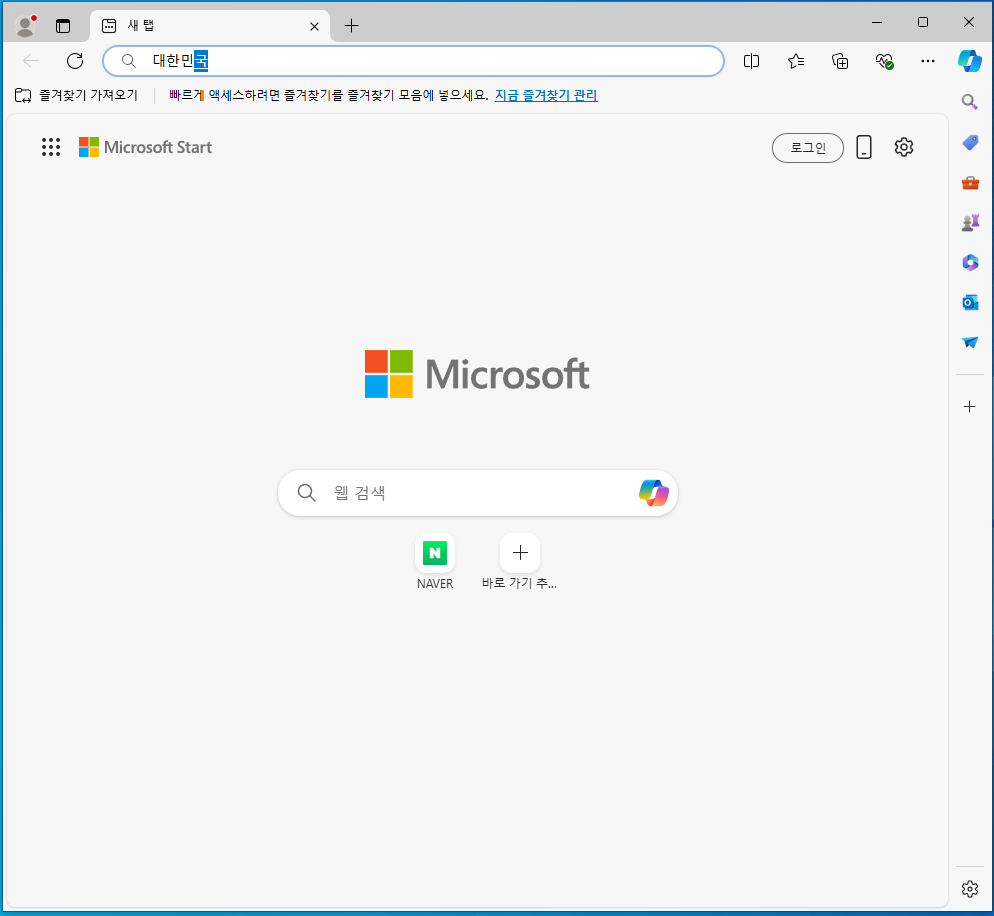994x916 pixels.
Task: Click the 로그인 button
Action: tap(808, 148)
